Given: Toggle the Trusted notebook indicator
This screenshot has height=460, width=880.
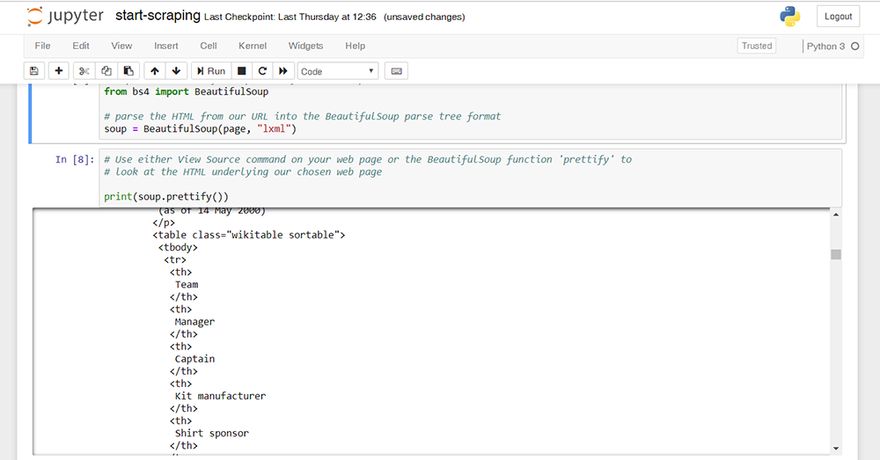Looking at the screenshot, I should (756, 46).
